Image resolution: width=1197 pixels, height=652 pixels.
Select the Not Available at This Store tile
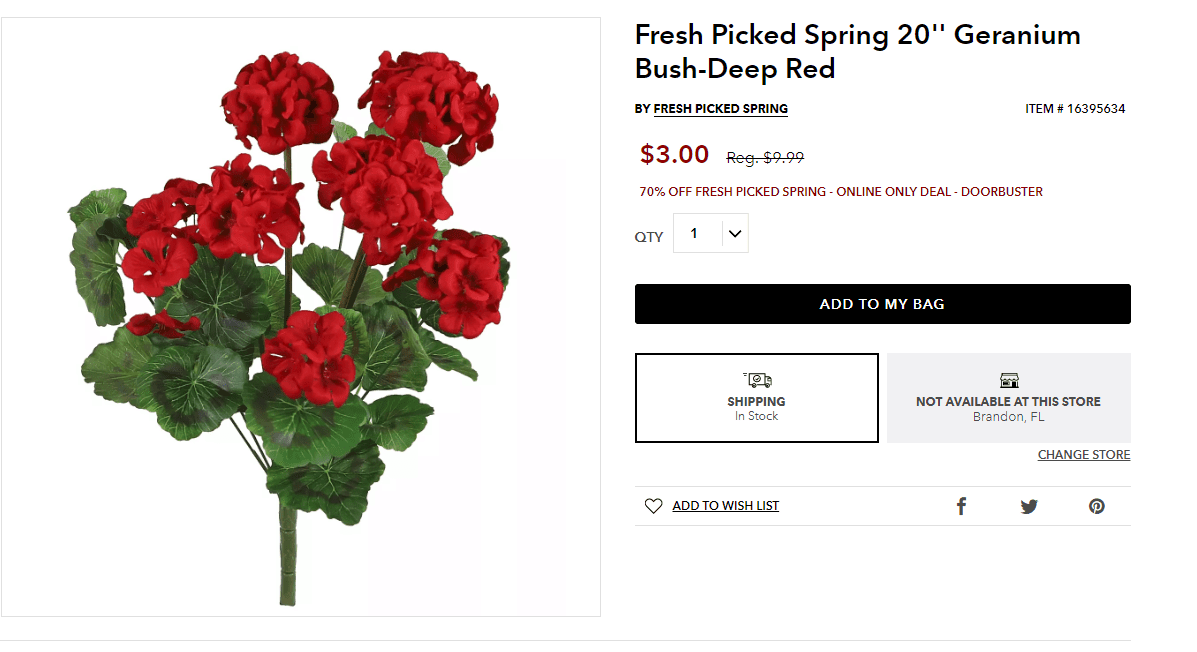coord(1008,398)
